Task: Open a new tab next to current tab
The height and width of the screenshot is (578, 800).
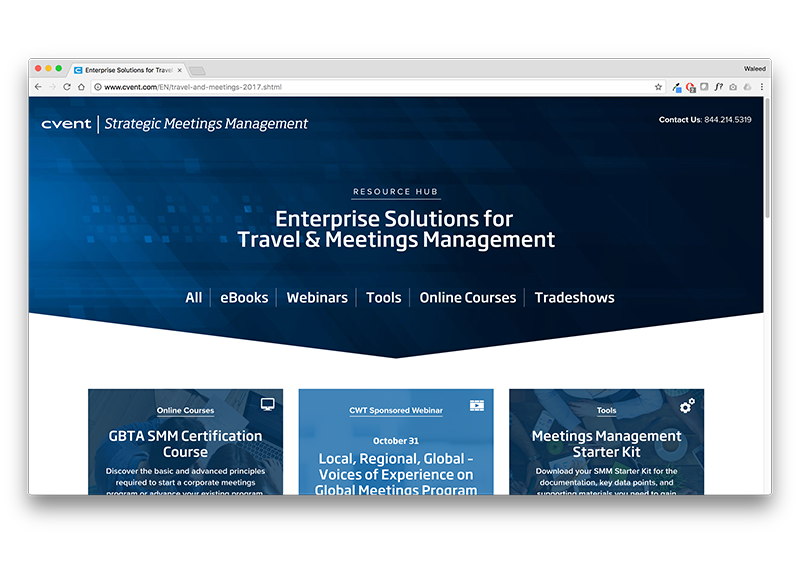Action: [x=198, y=70]
